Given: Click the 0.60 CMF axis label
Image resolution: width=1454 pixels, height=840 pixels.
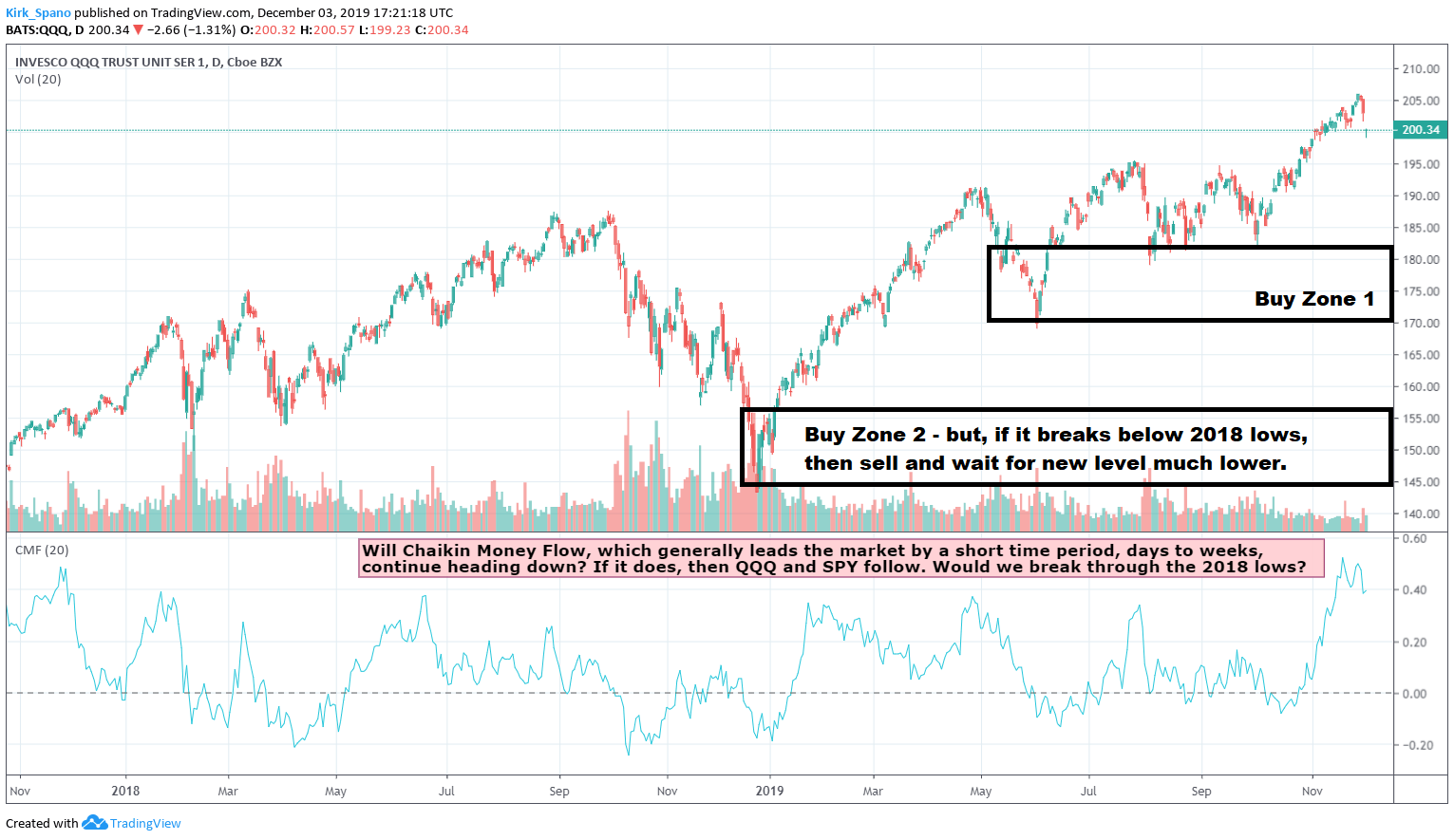Looking at the screenshot, I should pyautogui.click(x=1415, y=538).
